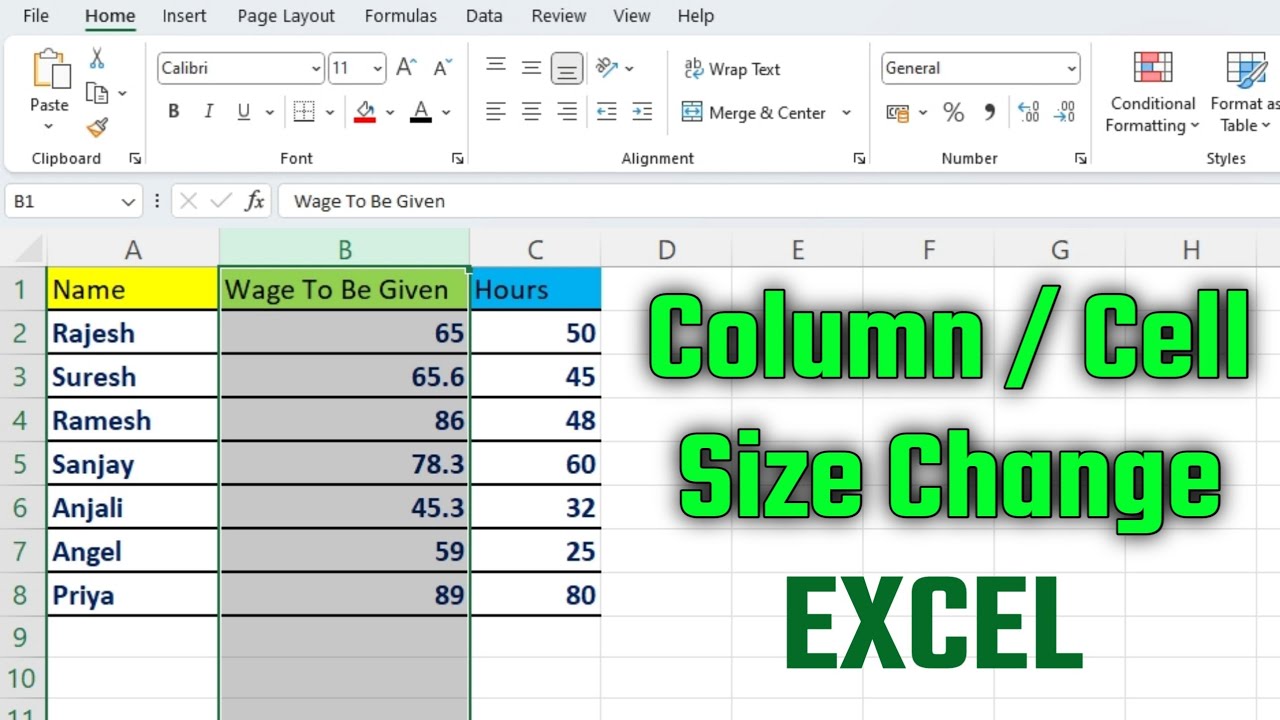
Task: Confirm formula bar entry checkmark
Action: pos(221,201)
